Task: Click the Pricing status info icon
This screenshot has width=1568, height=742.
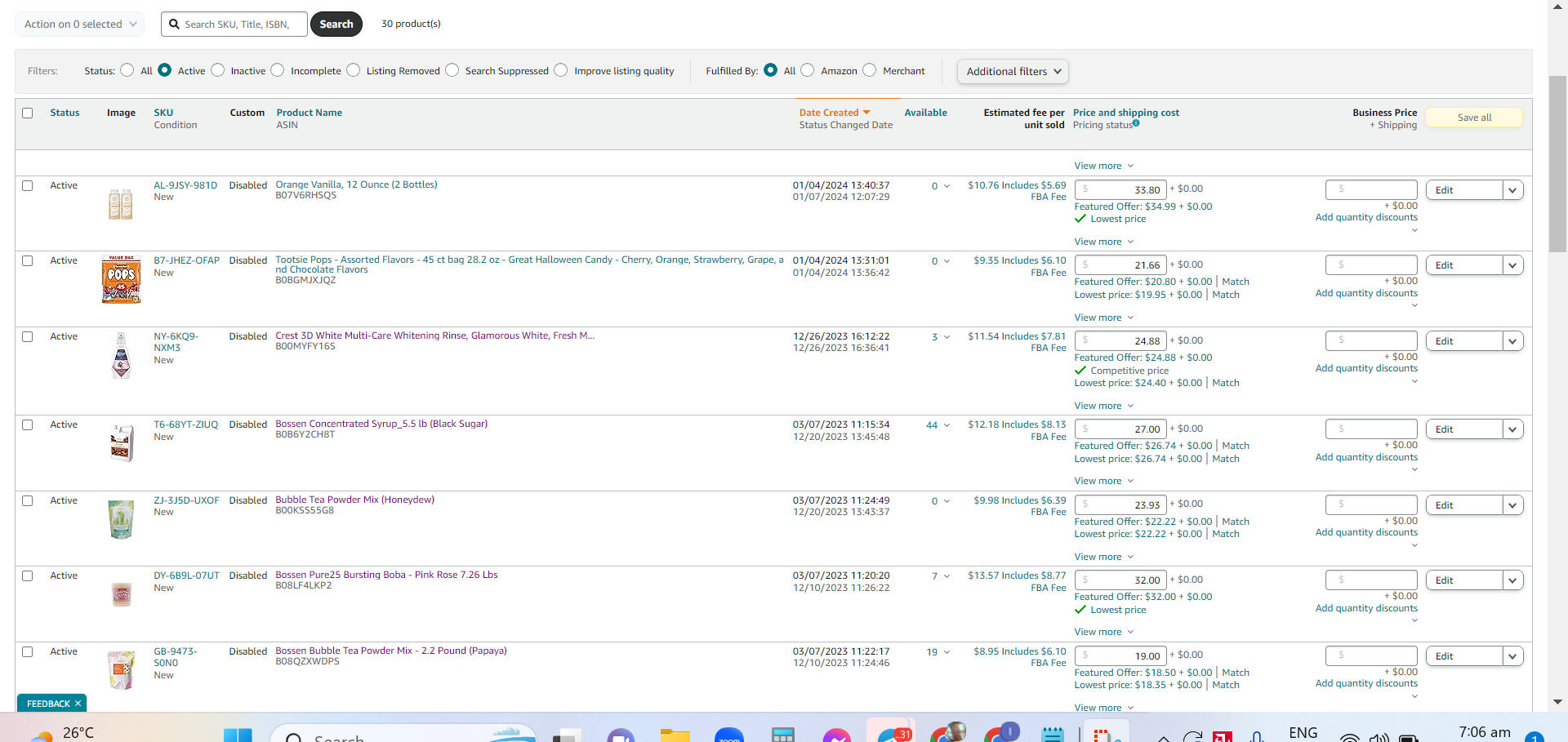Action: (x=1136, y=123)
